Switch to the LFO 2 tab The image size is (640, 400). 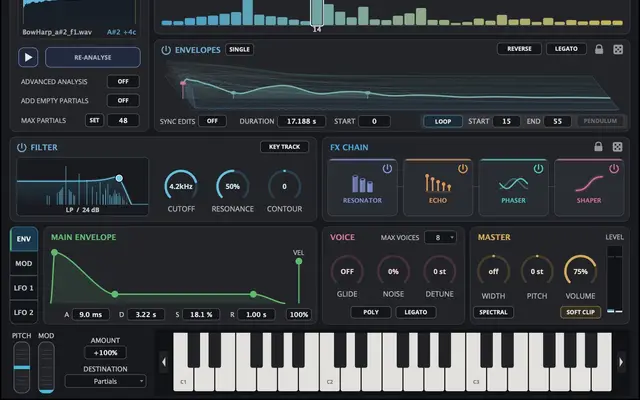tap(24, 312)
